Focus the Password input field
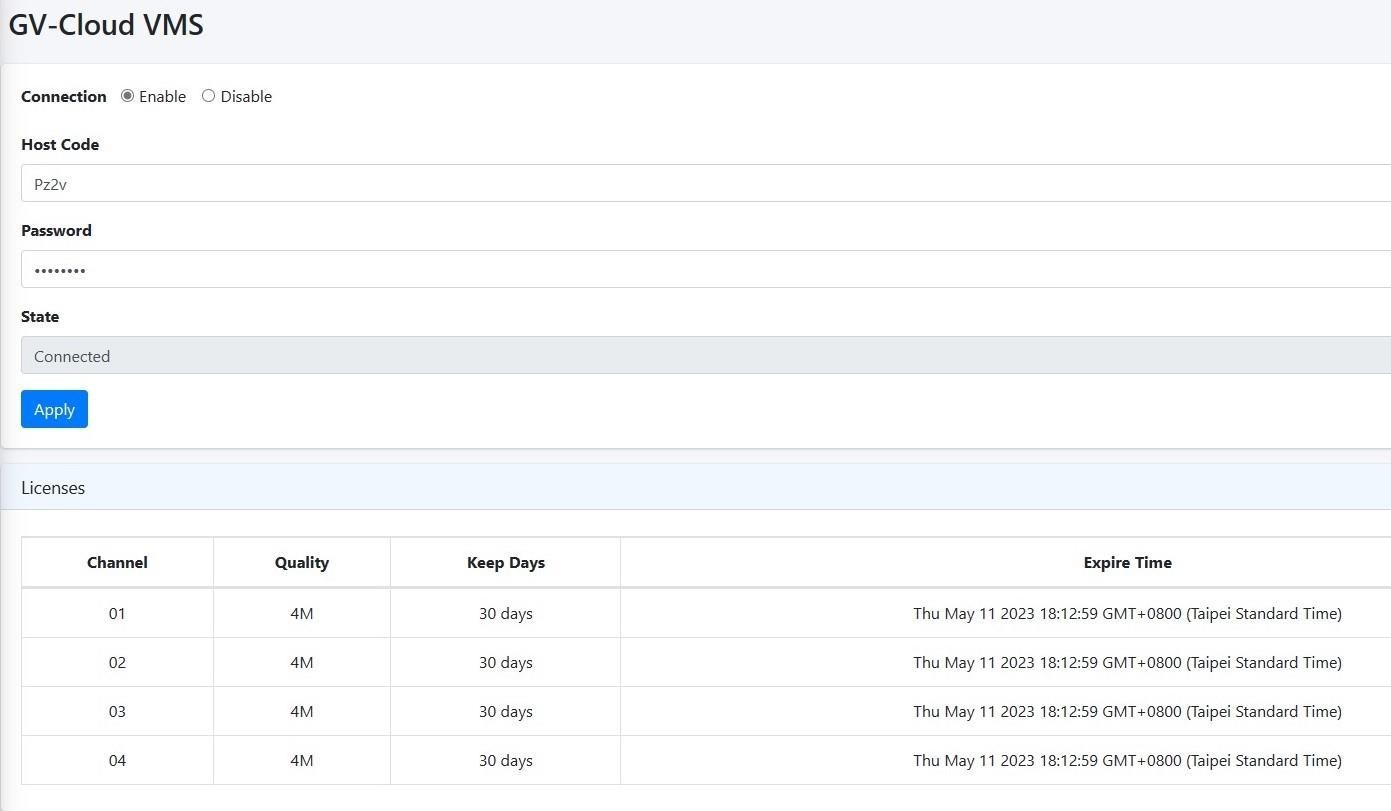1391x811 pixels. click(700, 270)
